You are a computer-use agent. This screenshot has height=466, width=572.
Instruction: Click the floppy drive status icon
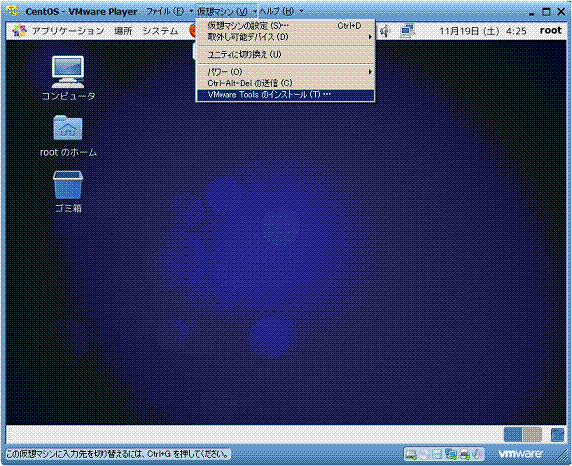coord(437,454)
